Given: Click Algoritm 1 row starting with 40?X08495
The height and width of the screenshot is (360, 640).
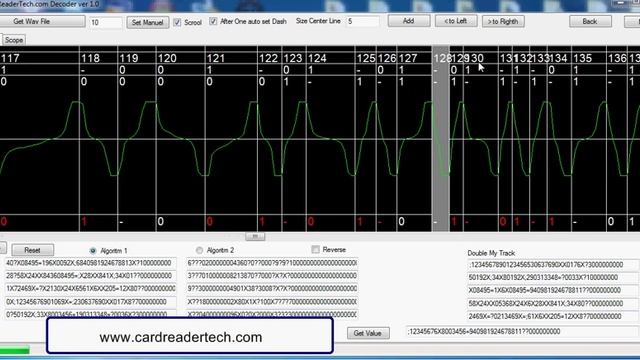Looking at the screenshot, I should click(91, 263).
